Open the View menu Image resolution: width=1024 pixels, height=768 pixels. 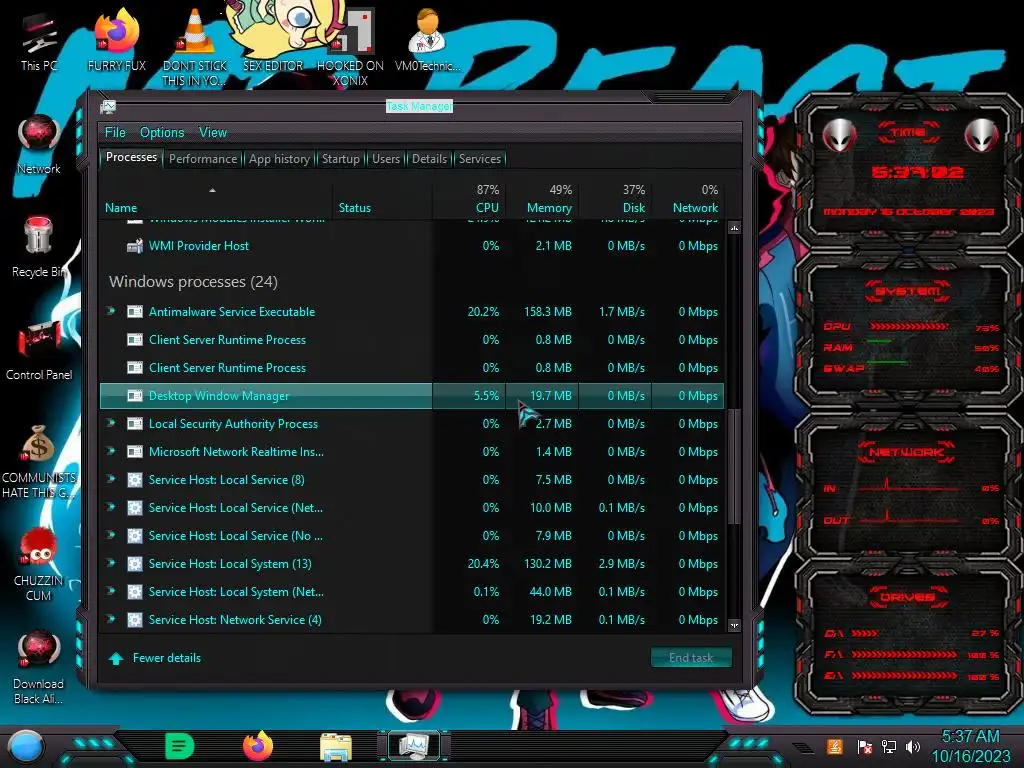(x=213, y=133)
